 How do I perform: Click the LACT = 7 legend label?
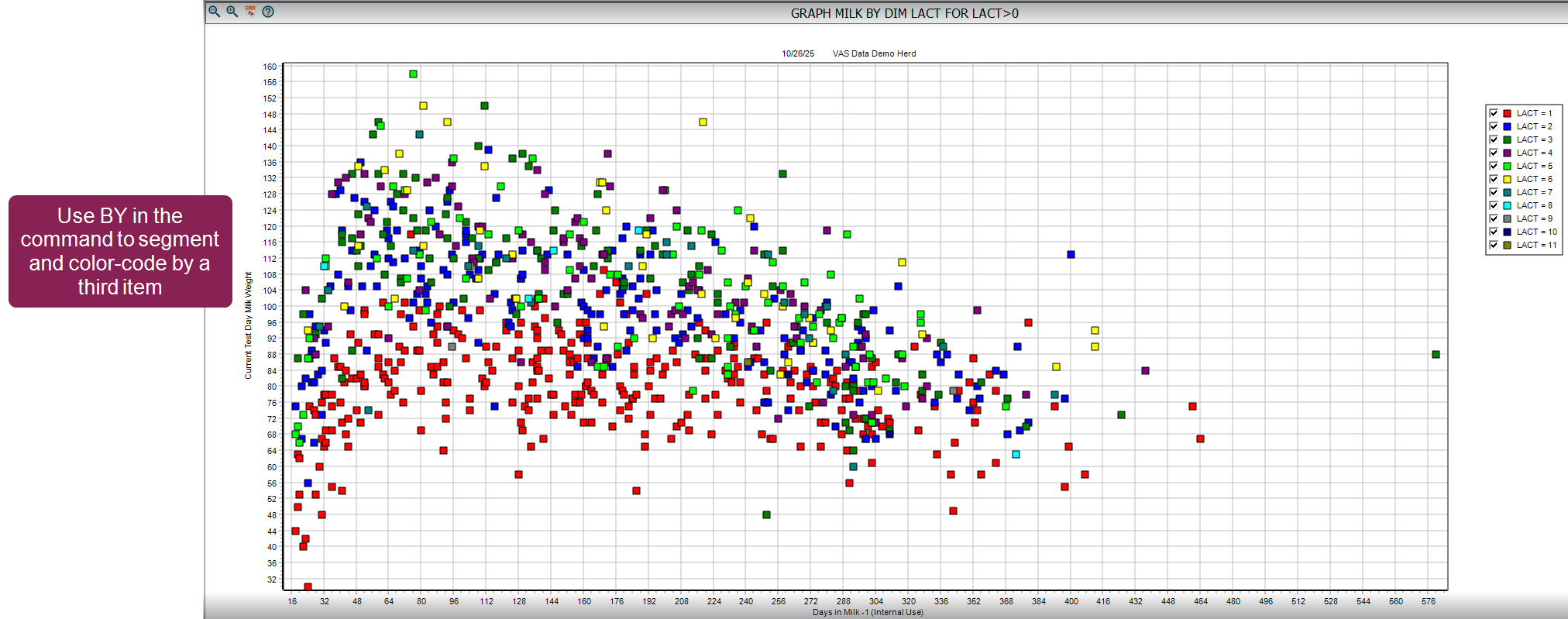(x=1534, y=192)
